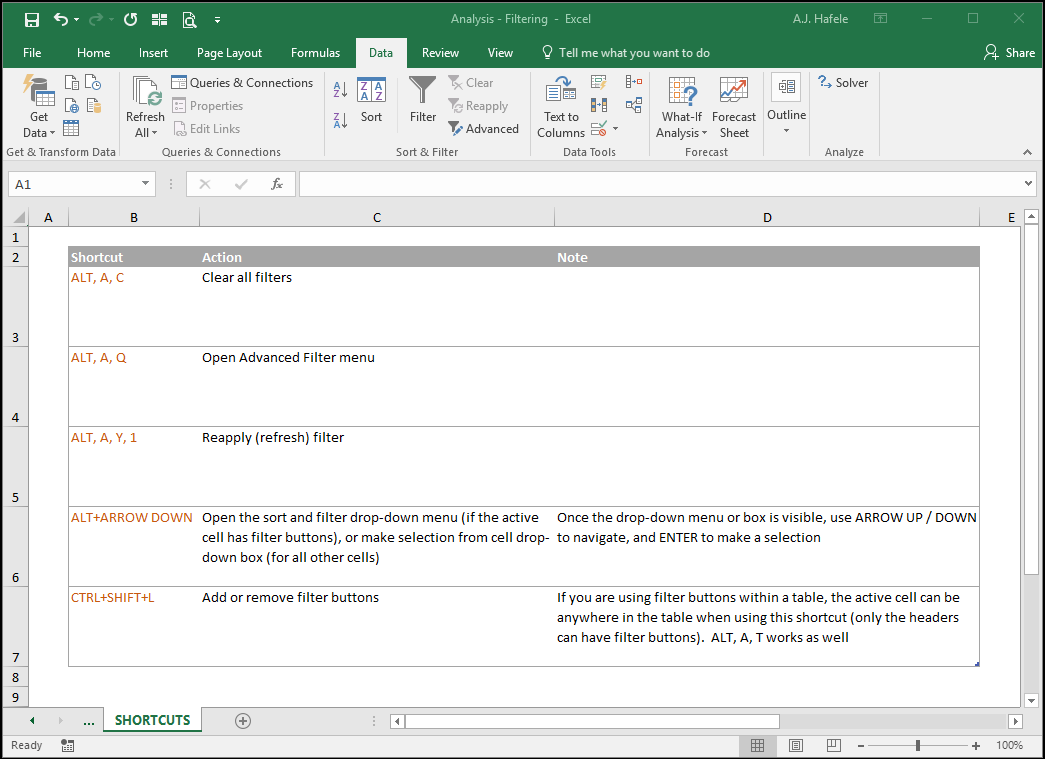Viewport: 1045px width, 759px height.
Task: Switch to the Page Layout tab
Action: [229, 53]
